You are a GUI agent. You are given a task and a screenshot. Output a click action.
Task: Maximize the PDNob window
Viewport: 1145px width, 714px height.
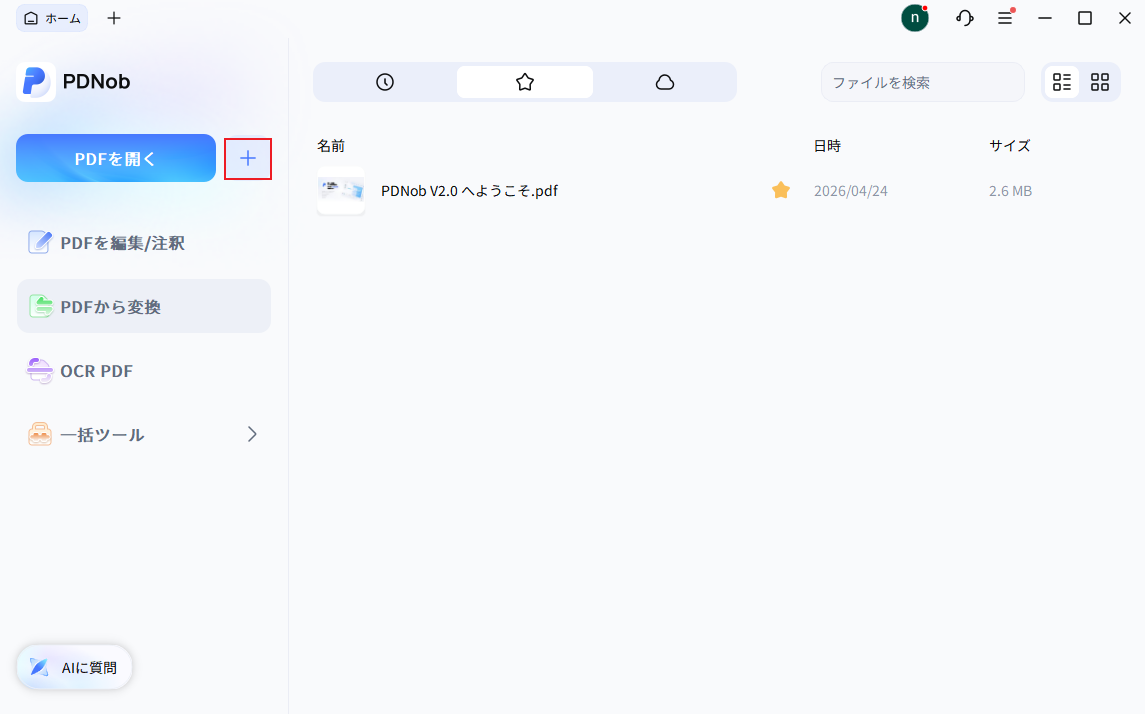1085,18
